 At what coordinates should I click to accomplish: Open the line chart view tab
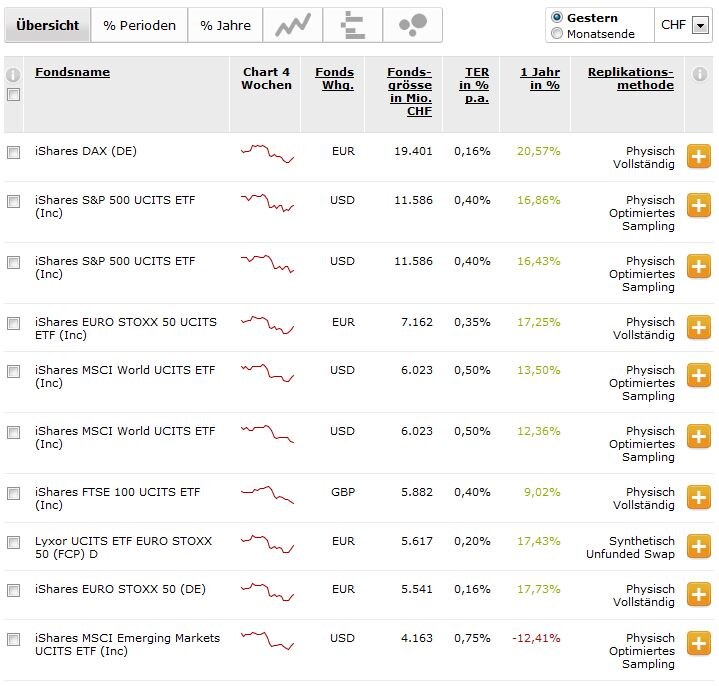click(x=292, y=25)
